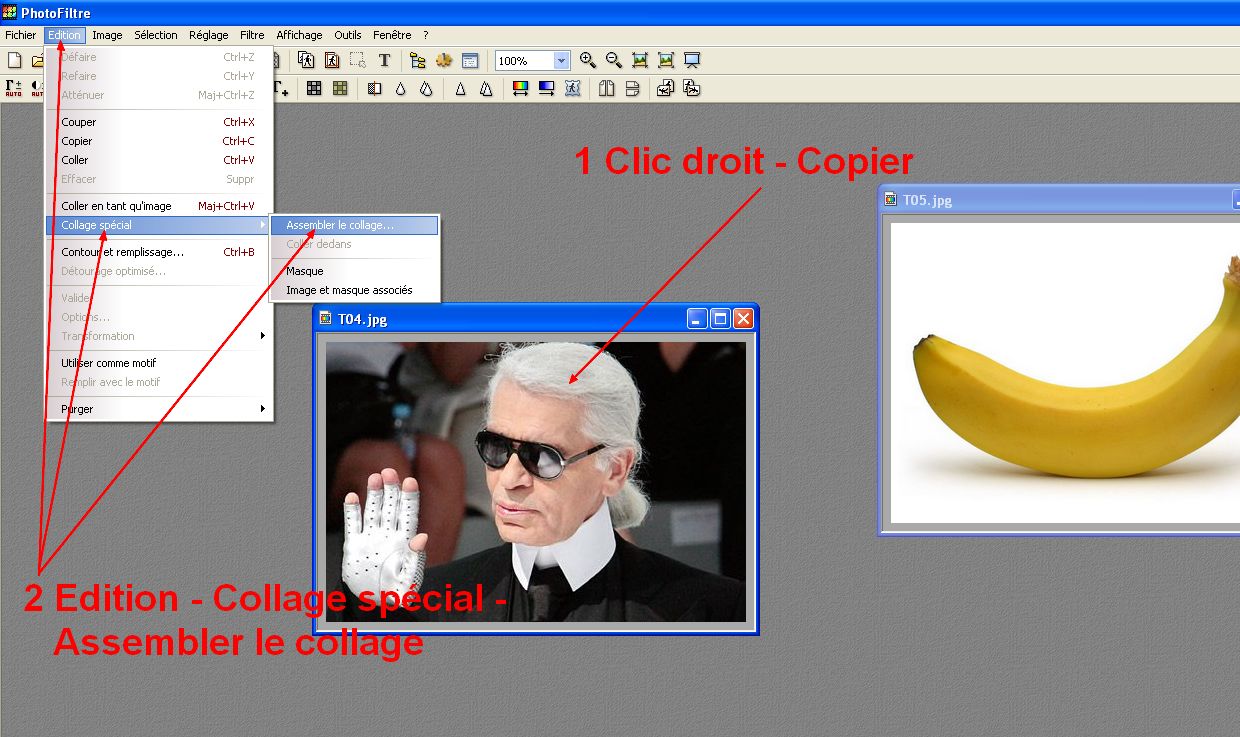1240x737 pixels.
Task: Open the Filtre menu
Action: pos(252,35)
